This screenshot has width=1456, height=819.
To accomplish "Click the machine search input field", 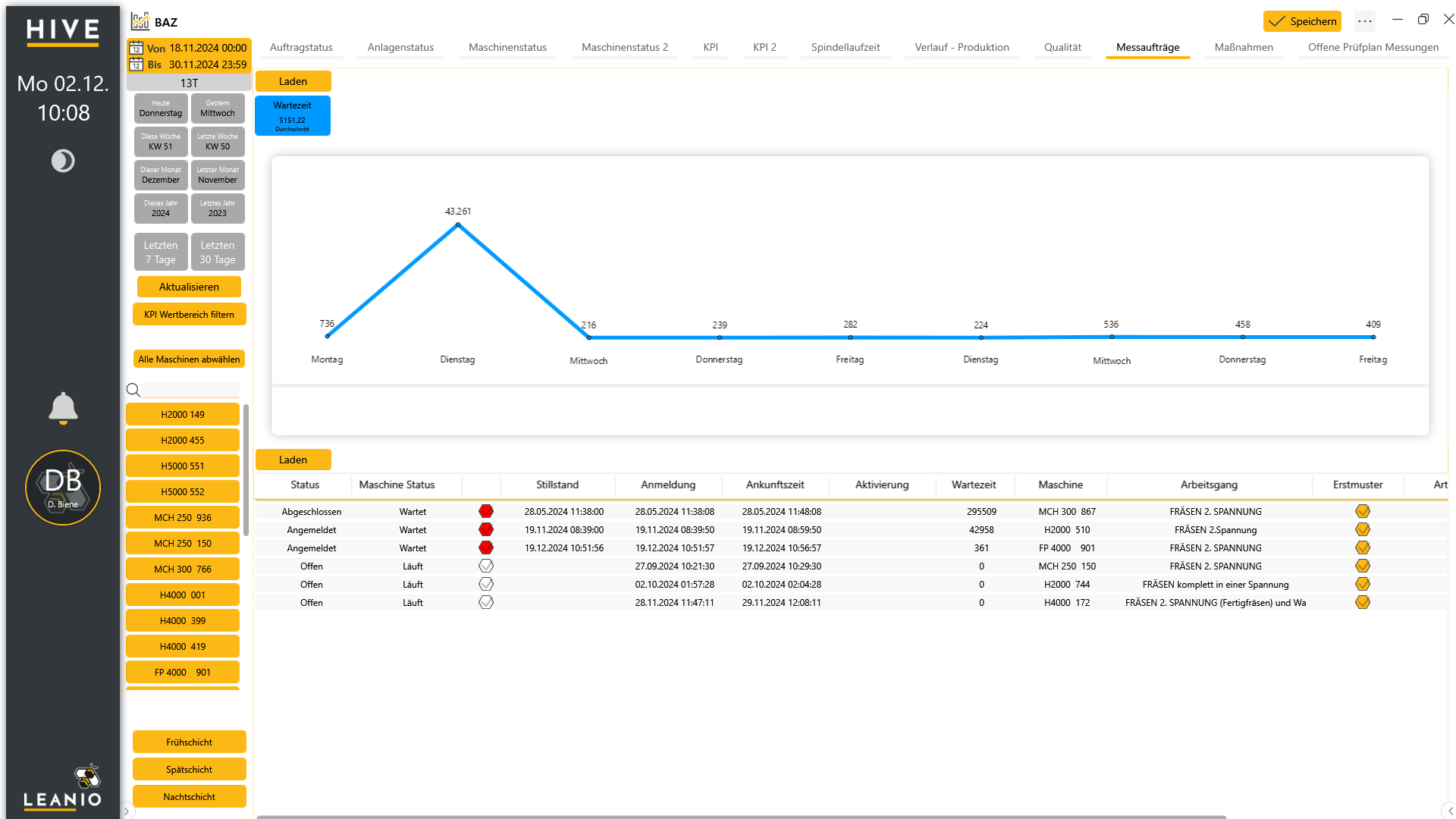I will [190, 390].
